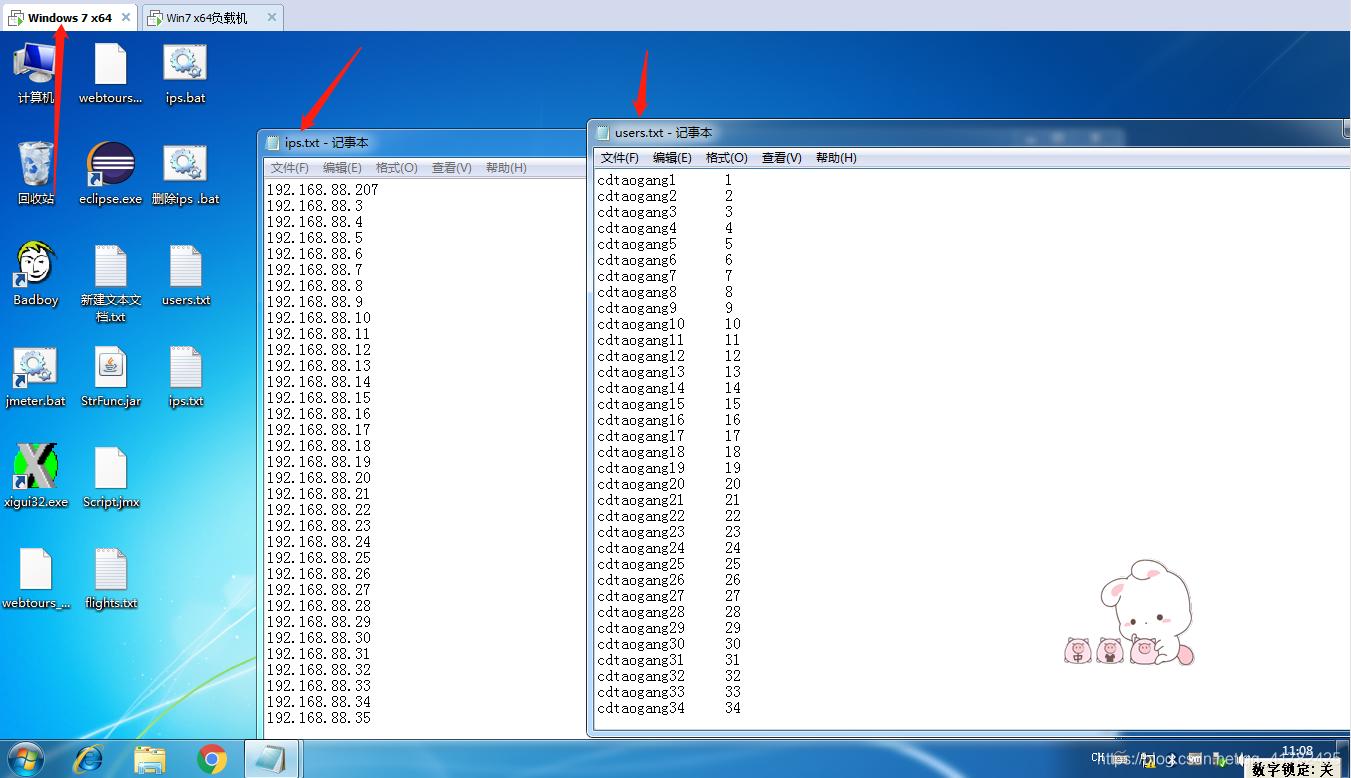The width and height of the screenshot is (1351, 778).
Task: Select ips.bat batch file icon
Action: point(185,74)
